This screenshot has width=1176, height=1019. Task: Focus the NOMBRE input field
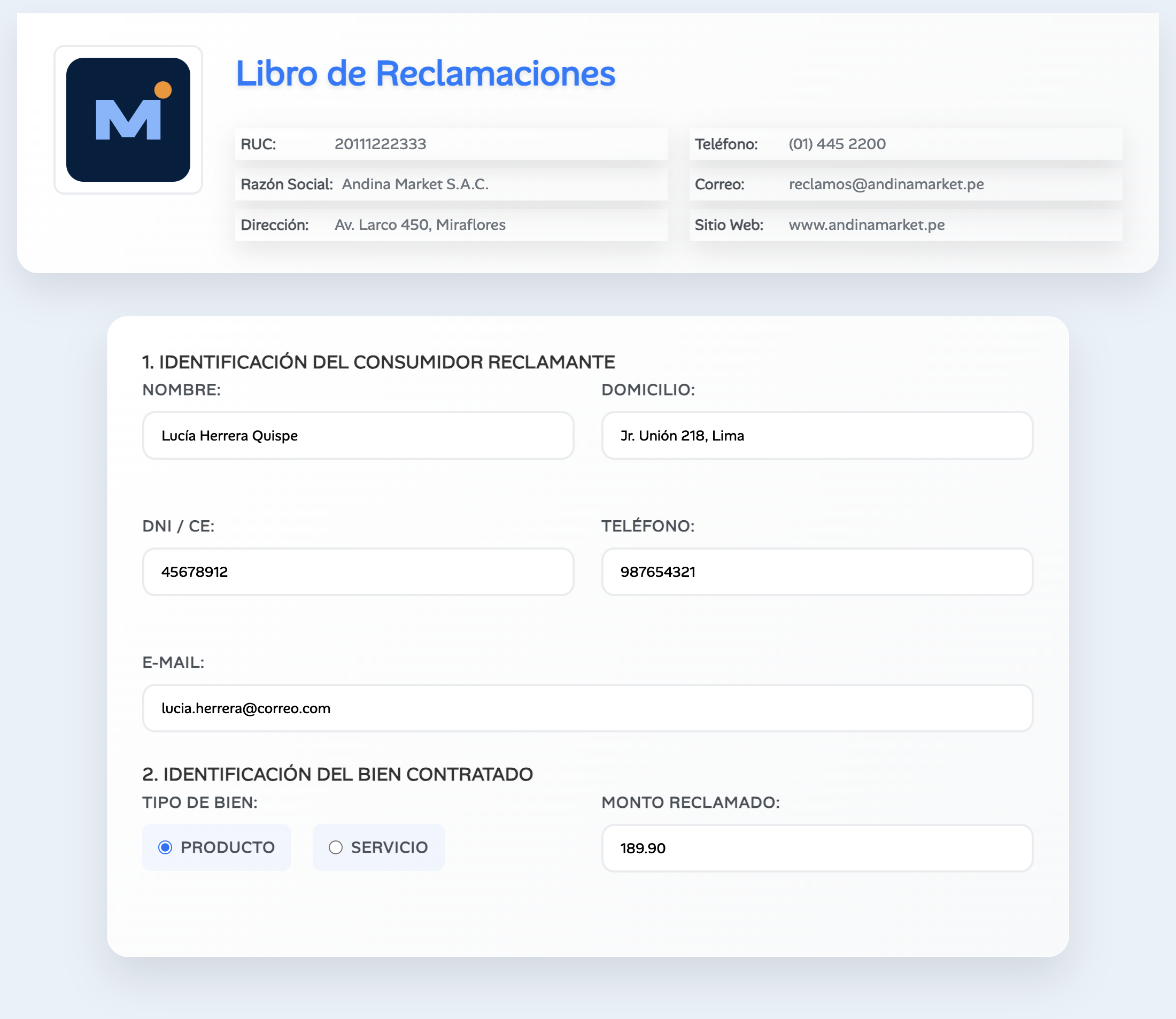tap(358, 436)
